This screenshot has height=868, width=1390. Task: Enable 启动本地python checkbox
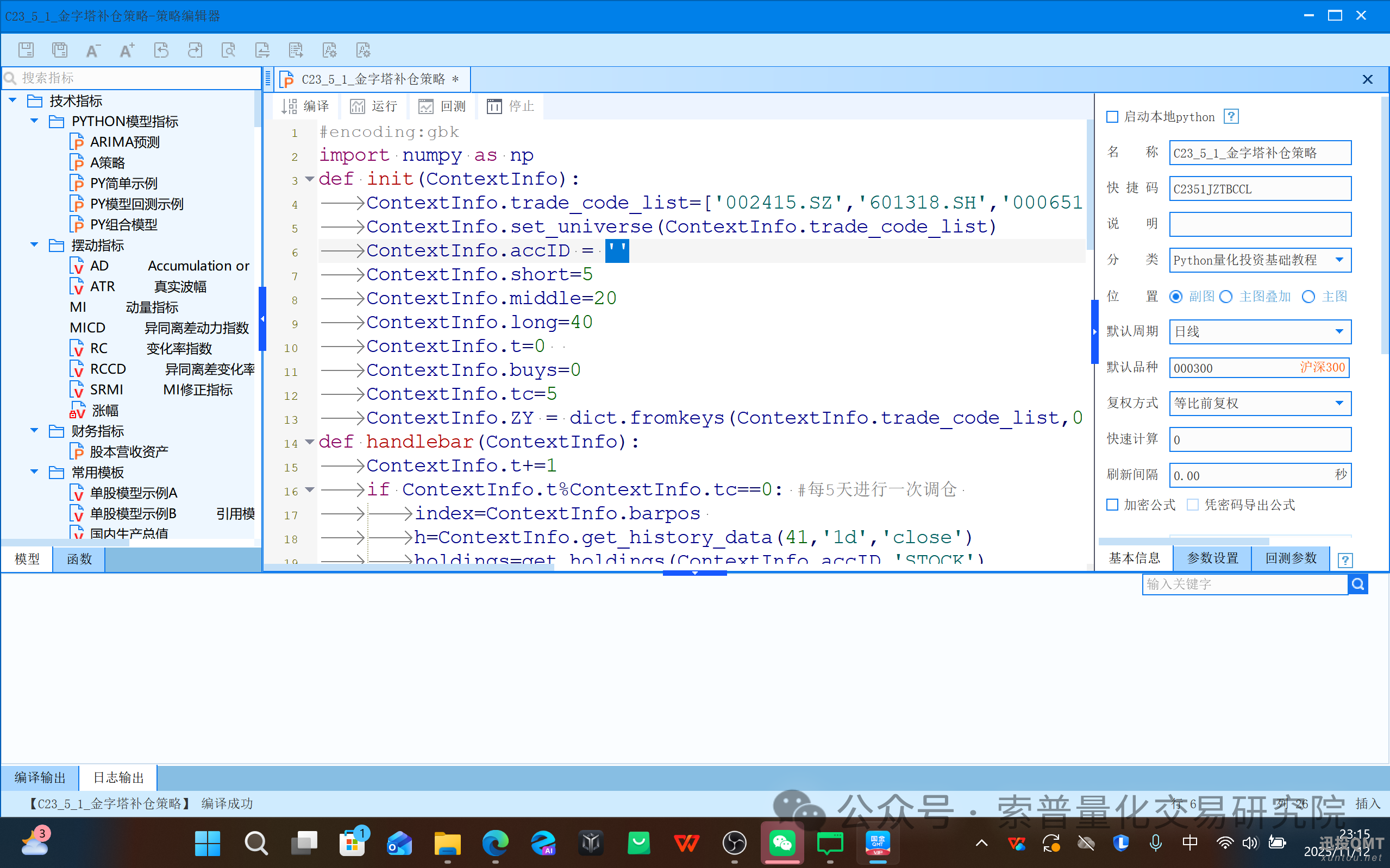pyautogui.click(x=1112, y=117)
